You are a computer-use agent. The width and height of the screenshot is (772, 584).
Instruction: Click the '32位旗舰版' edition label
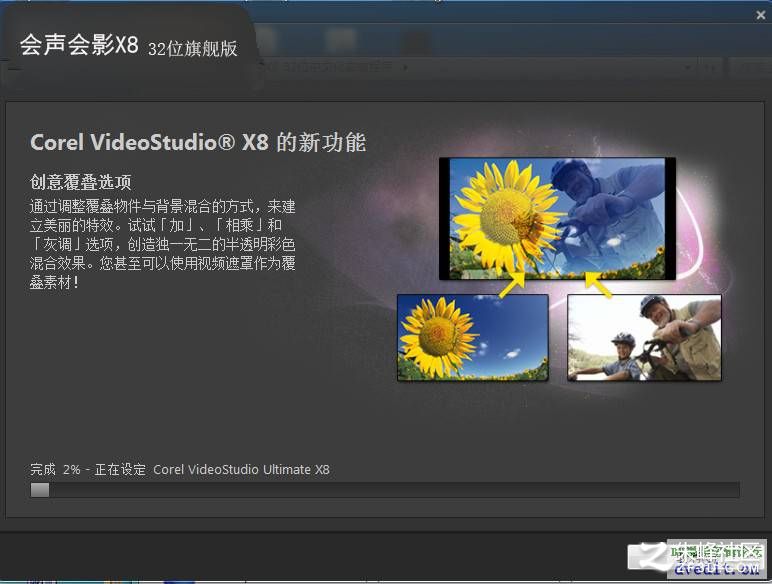[x=193, y=48]
